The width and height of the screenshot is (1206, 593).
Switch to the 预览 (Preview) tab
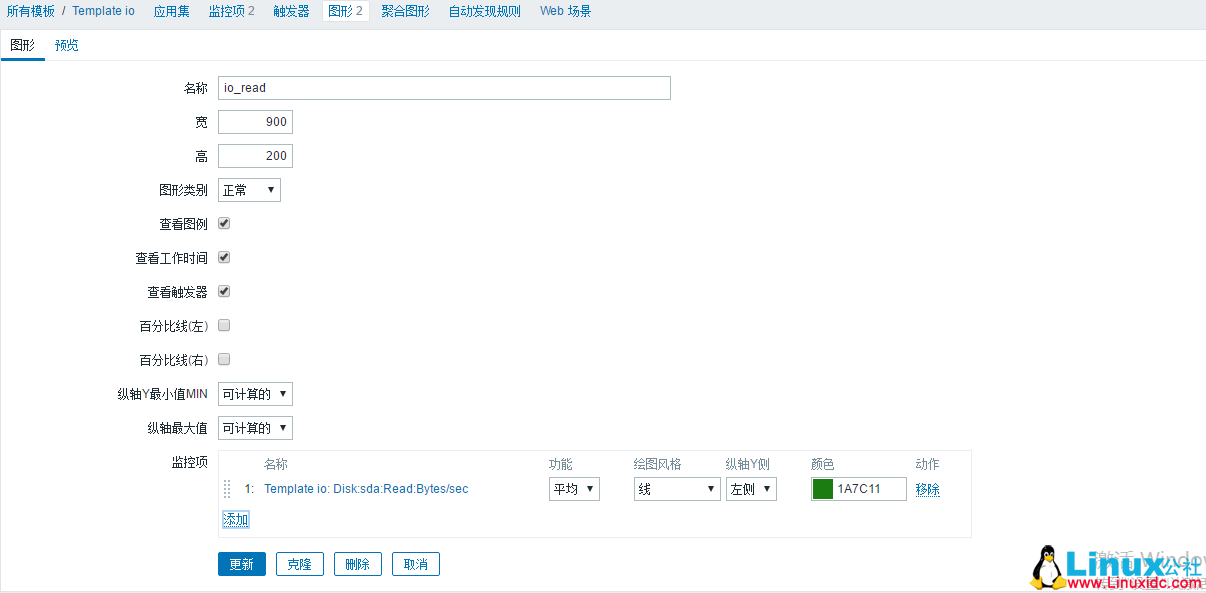67,45
